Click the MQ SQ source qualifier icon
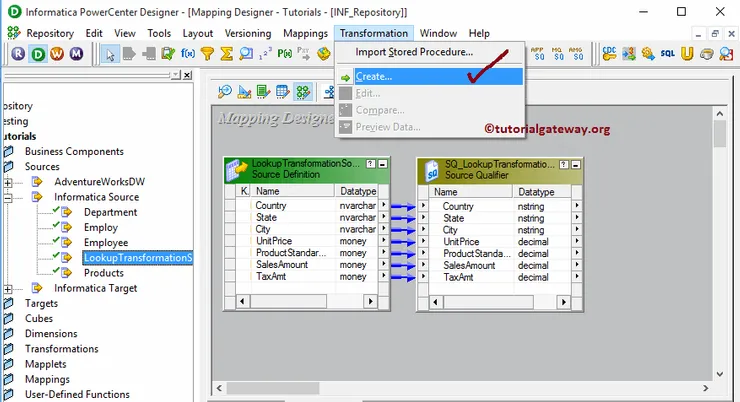Screen dimensions: 740x402 point(557,54)
